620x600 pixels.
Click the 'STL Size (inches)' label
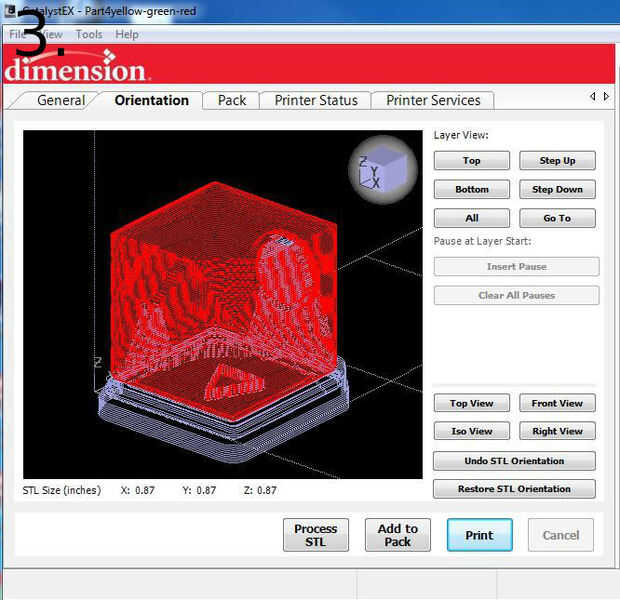pos(62,490)
